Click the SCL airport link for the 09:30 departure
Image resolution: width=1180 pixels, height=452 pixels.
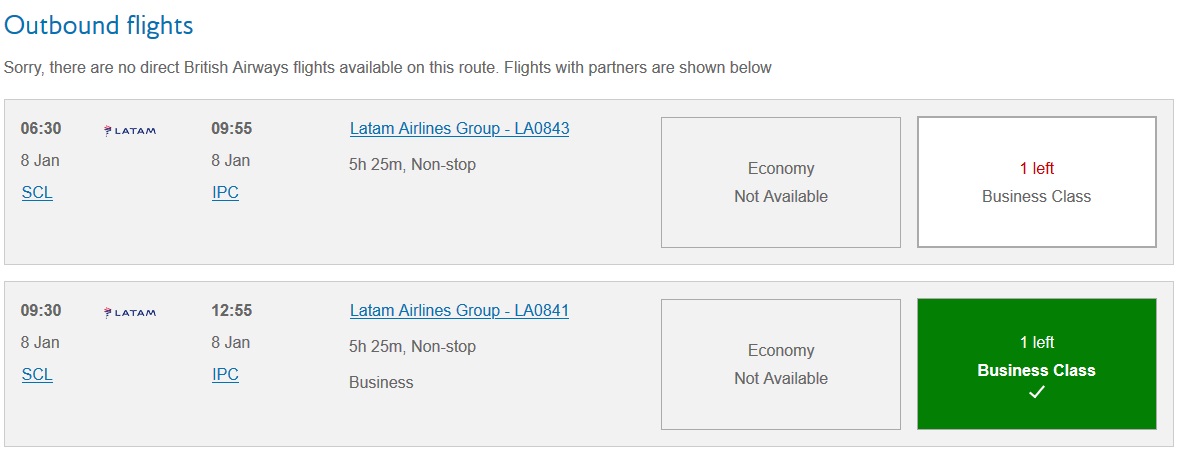click(37, 375)
